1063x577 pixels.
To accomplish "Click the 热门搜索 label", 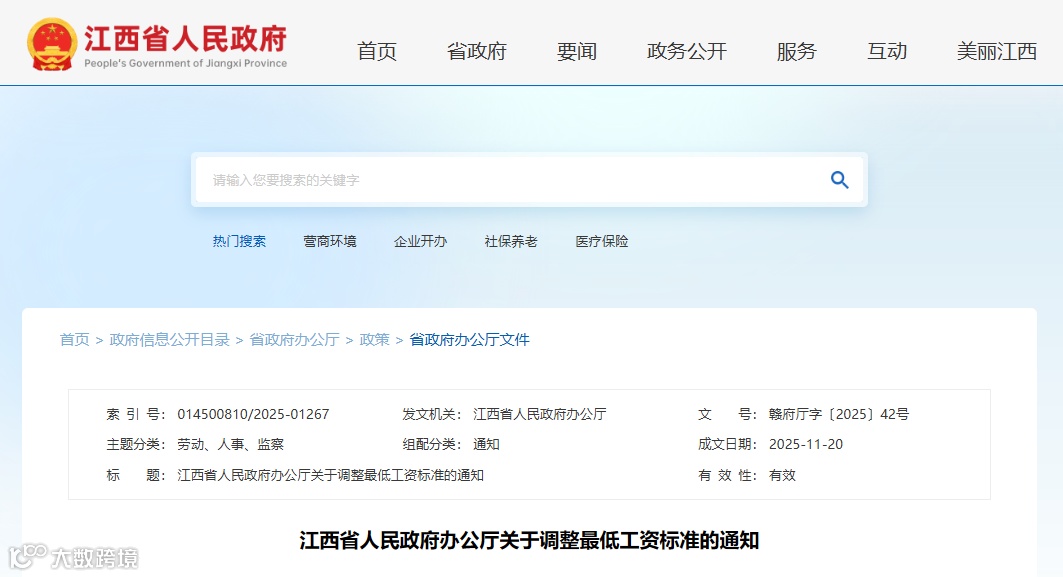I will pyautogui.click(x=239, y=241).
